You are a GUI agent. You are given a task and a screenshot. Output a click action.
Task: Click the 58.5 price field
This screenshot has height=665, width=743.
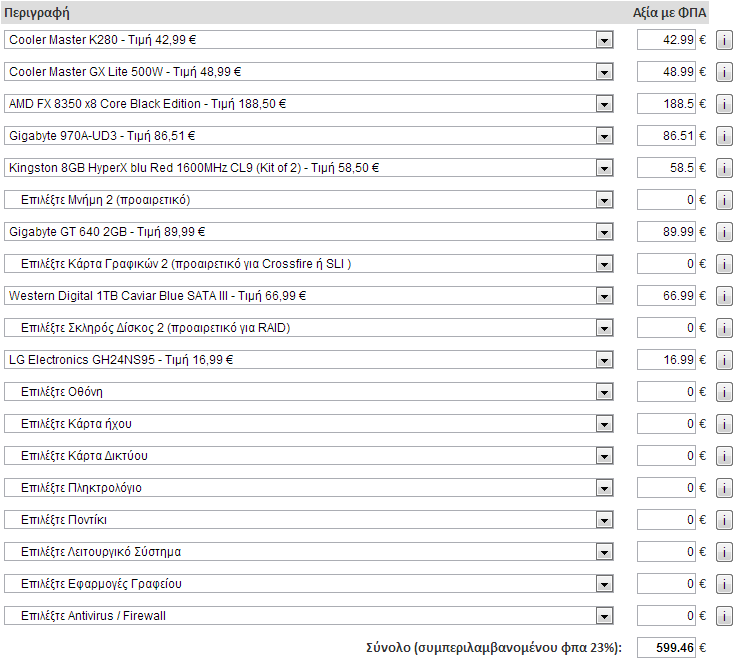[x=666, y=168]
